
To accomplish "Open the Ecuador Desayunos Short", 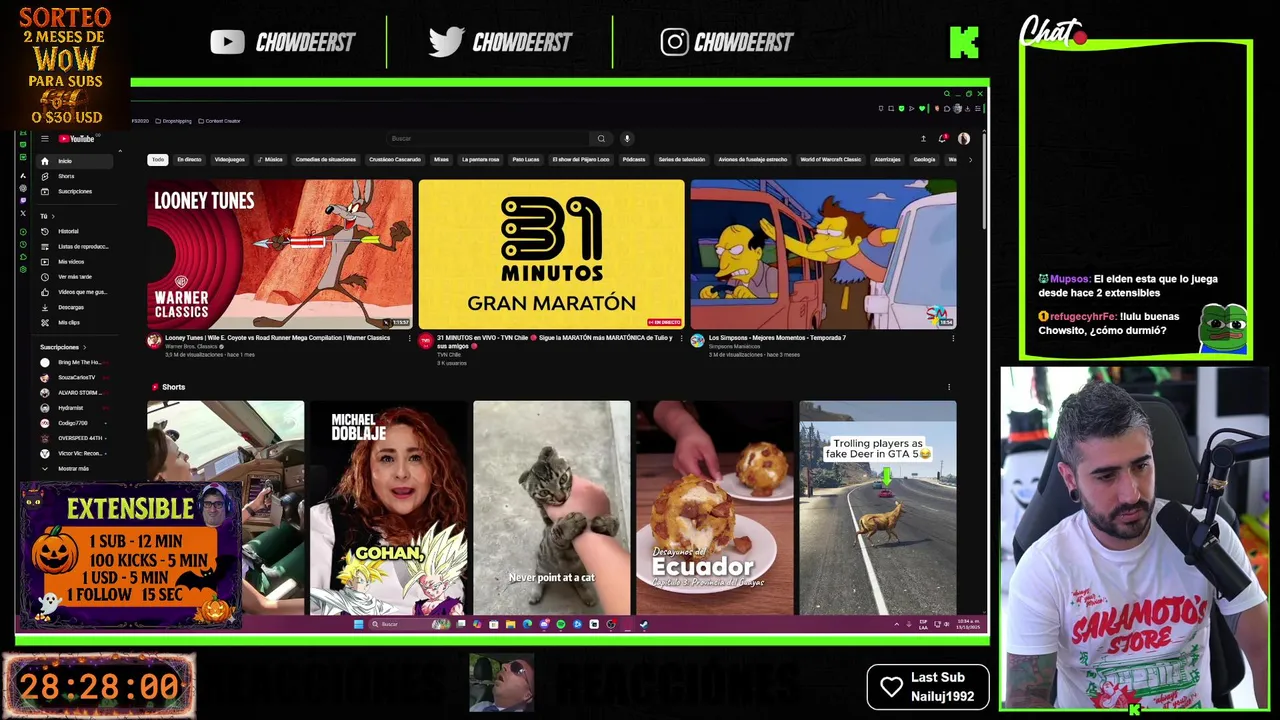I will [x=715, y=507].
